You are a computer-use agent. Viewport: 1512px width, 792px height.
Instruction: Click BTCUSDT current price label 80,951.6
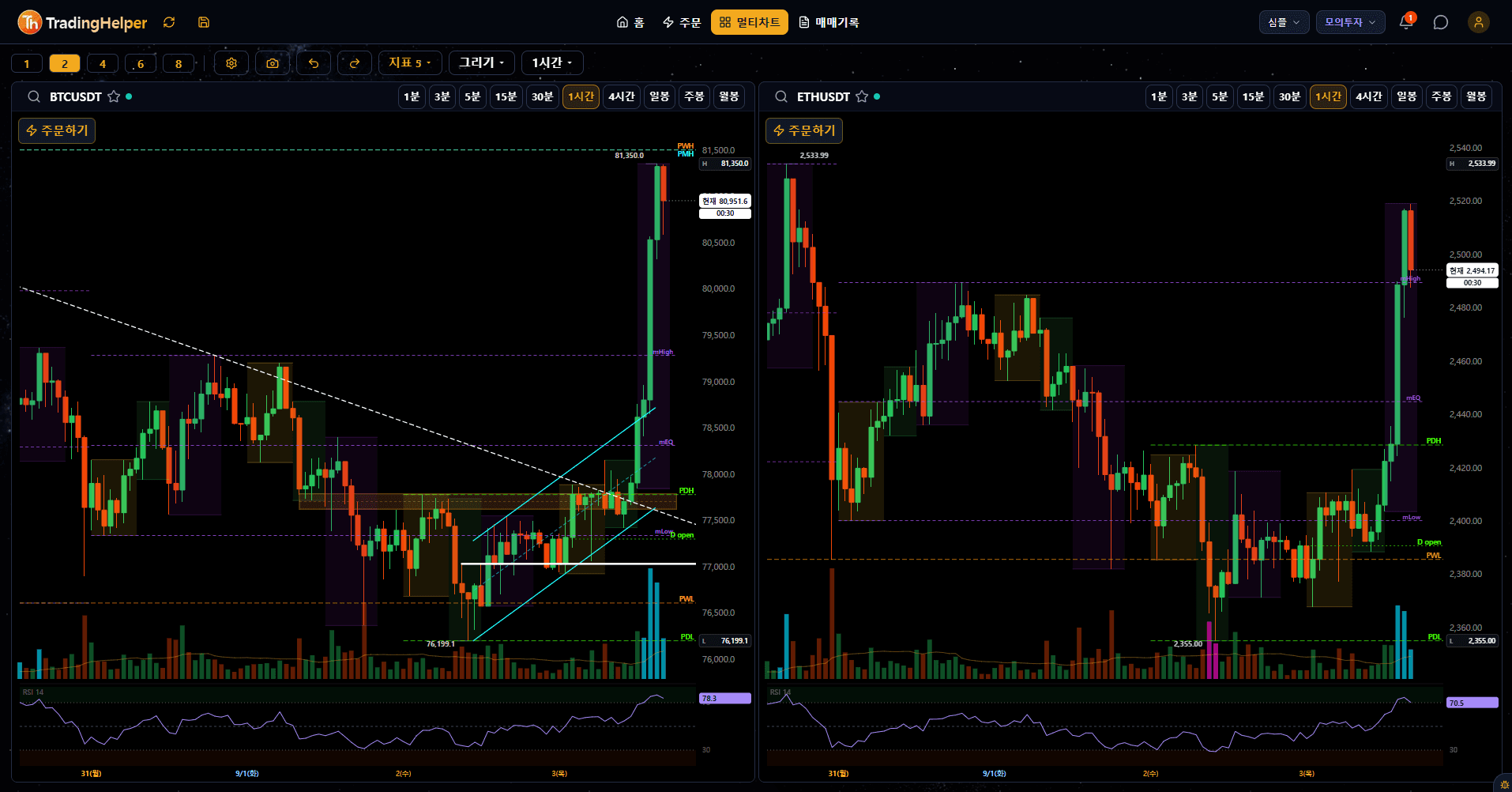tap(725, 201)
